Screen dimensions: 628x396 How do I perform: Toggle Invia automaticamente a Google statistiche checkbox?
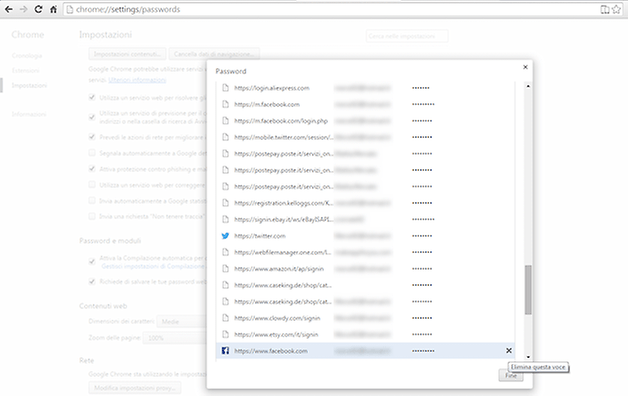[x=92, y=201]
